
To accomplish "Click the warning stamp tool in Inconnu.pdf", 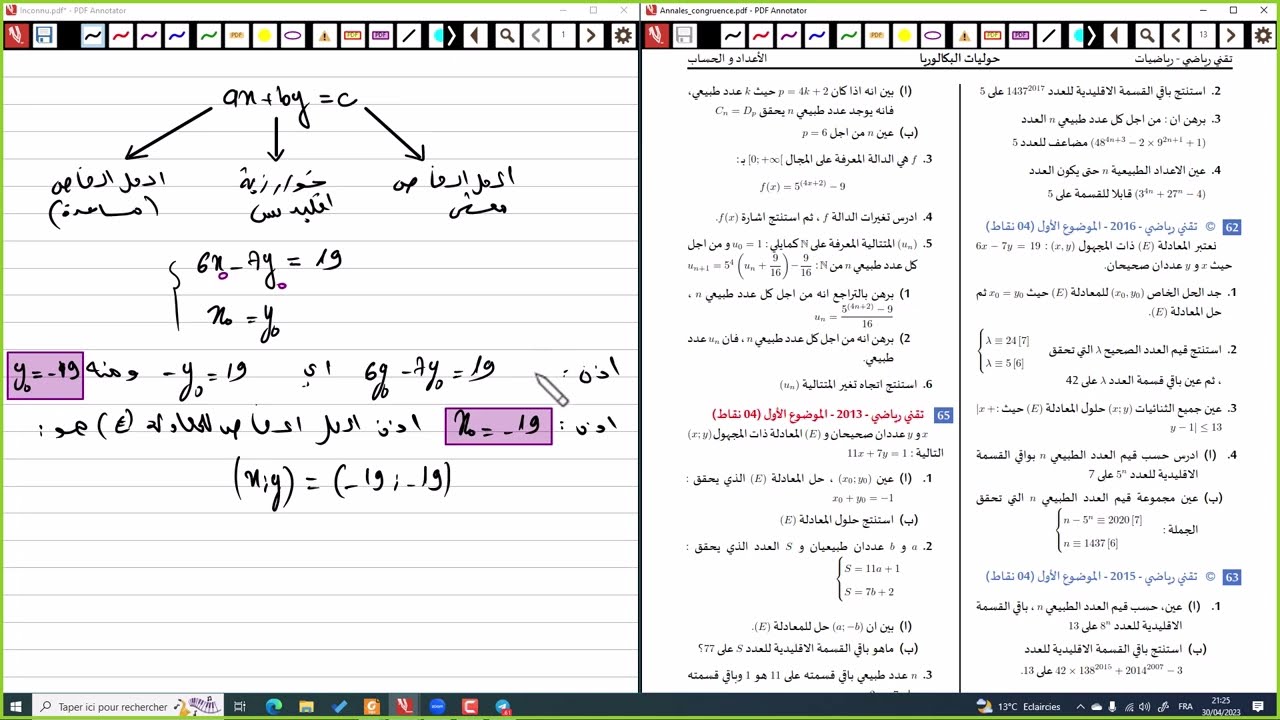I will (324, 36).
